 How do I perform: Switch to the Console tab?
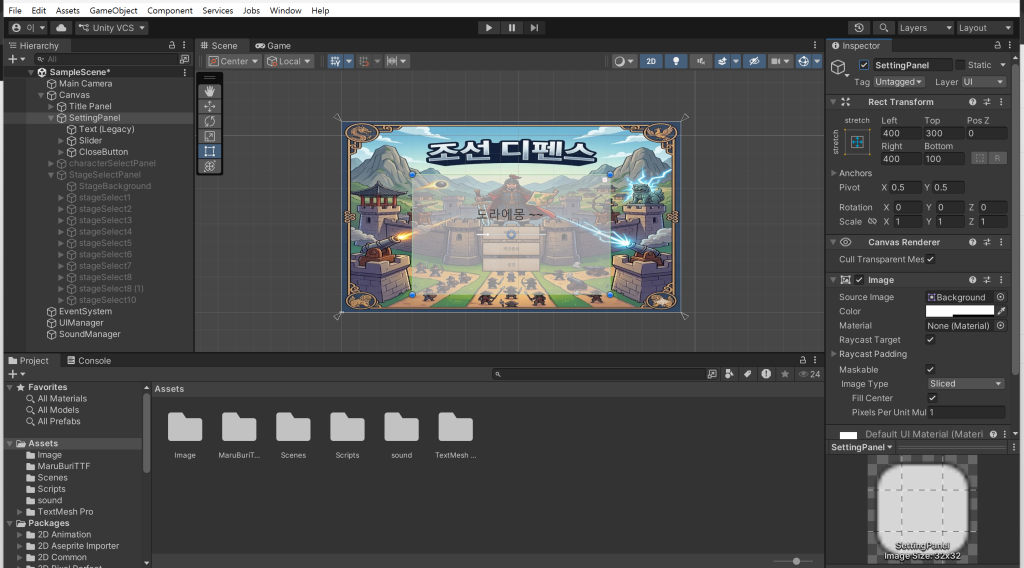[88, 361]
